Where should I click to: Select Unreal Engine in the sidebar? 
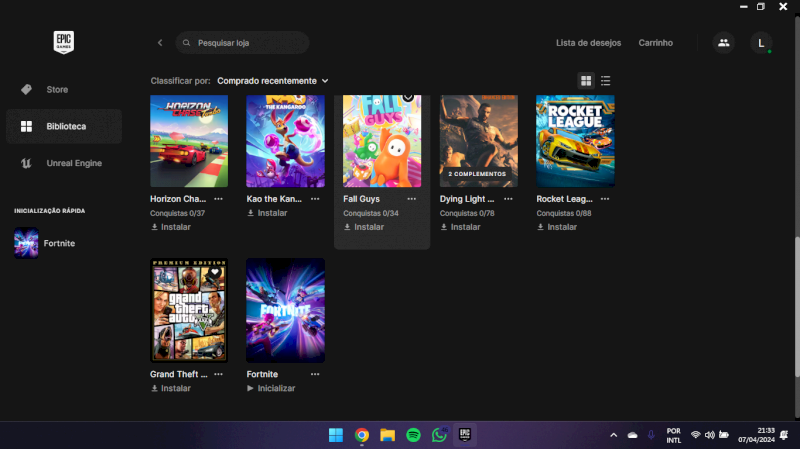tap(73, 163)
